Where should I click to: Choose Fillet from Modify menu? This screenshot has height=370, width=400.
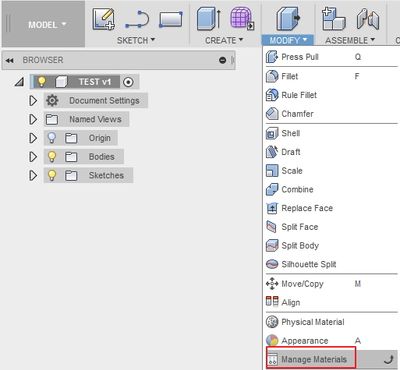332,76
